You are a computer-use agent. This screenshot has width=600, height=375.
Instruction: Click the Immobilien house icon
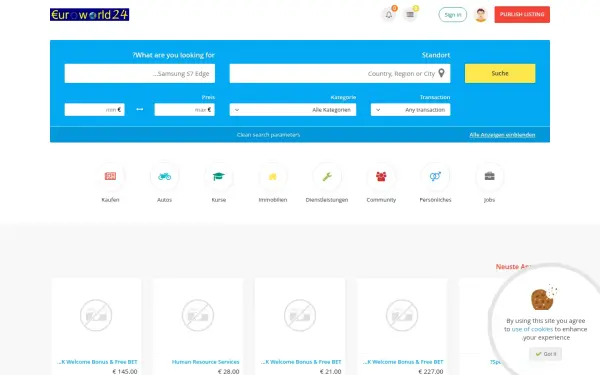(272, 176)
